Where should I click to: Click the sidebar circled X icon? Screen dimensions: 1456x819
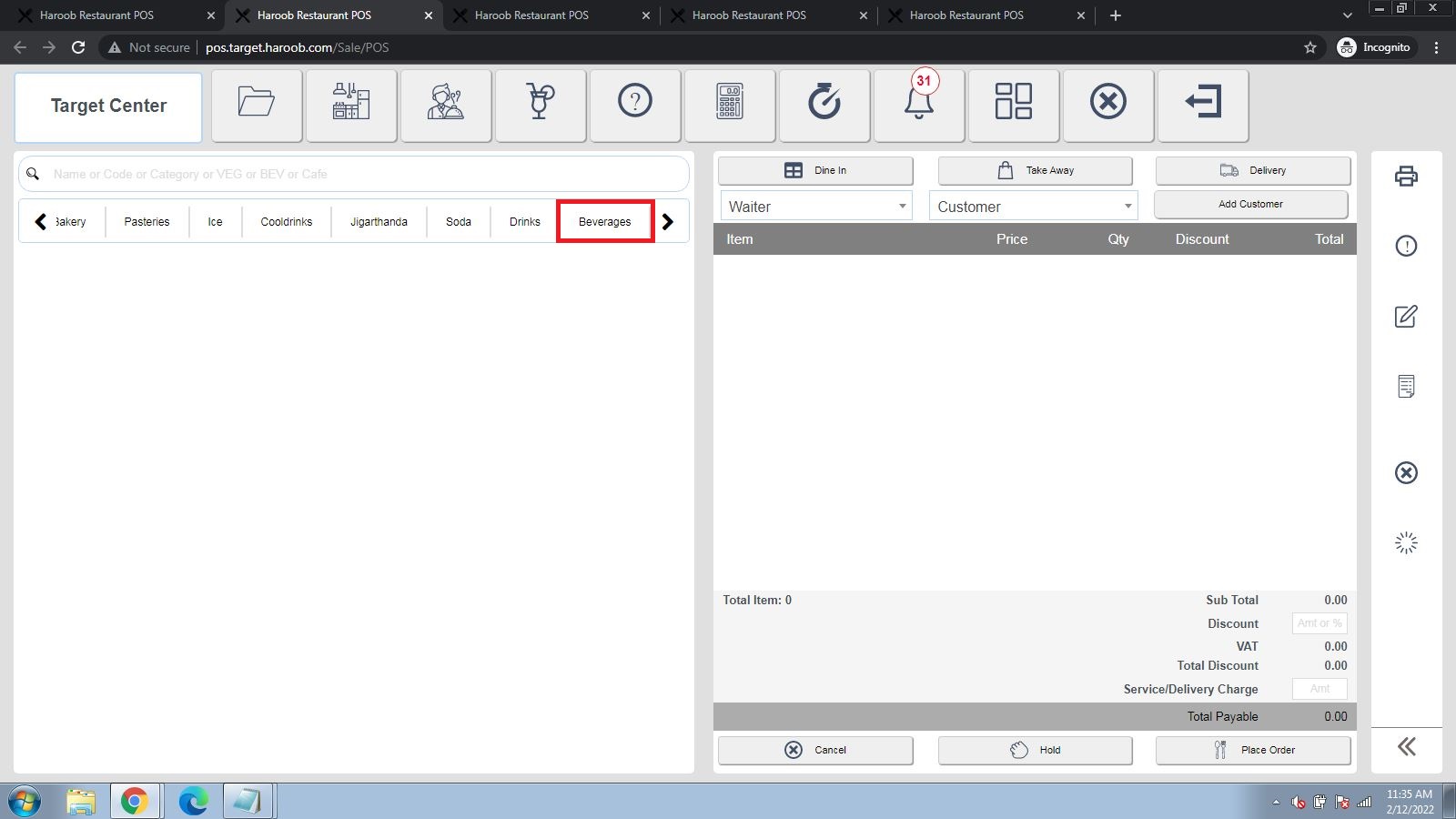[1406, 472]
